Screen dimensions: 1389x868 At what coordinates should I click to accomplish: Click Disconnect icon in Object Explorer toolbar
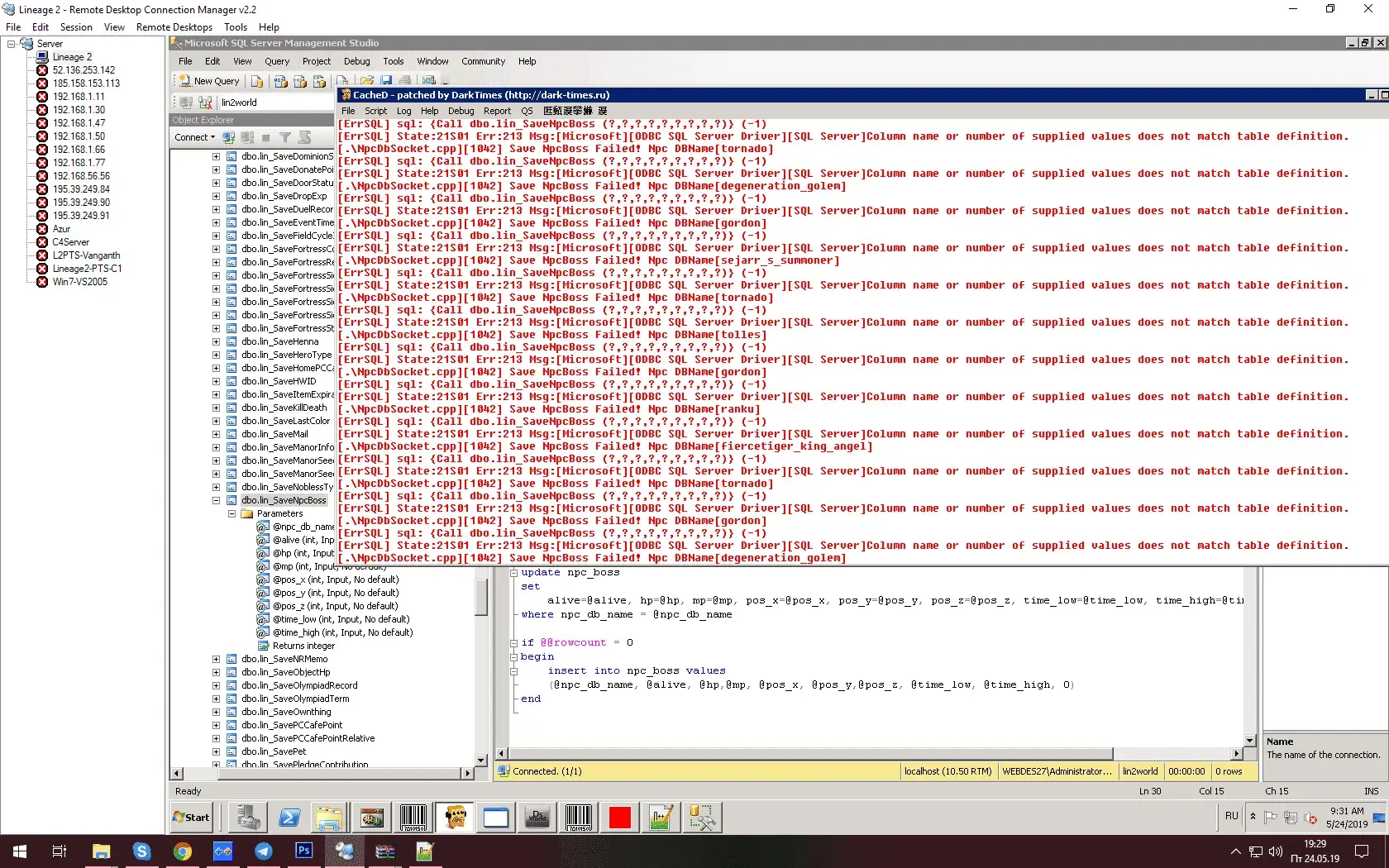[247, 137]
